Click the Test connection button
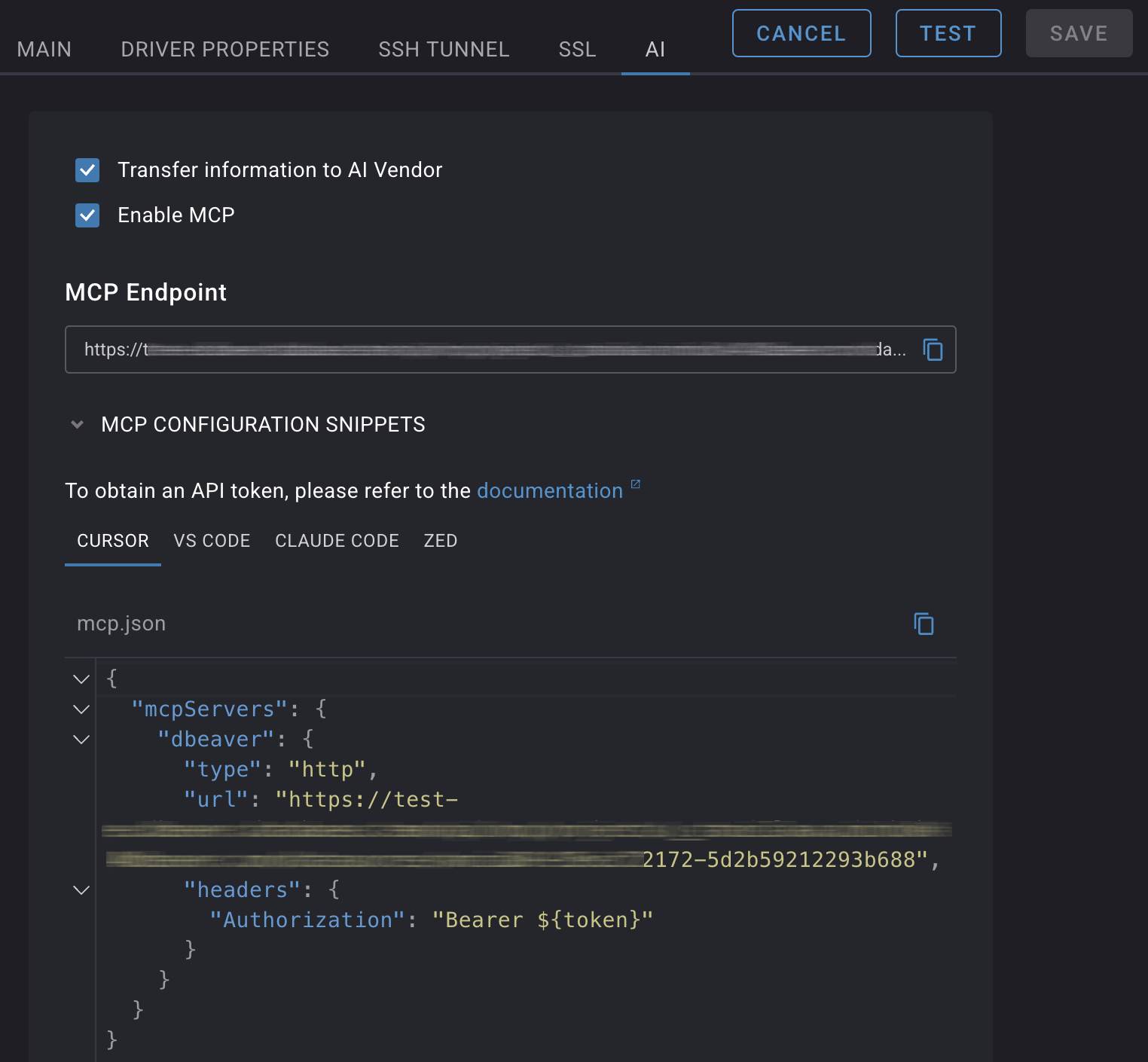Screen dimensions: 1148x1062 [948, 33]
